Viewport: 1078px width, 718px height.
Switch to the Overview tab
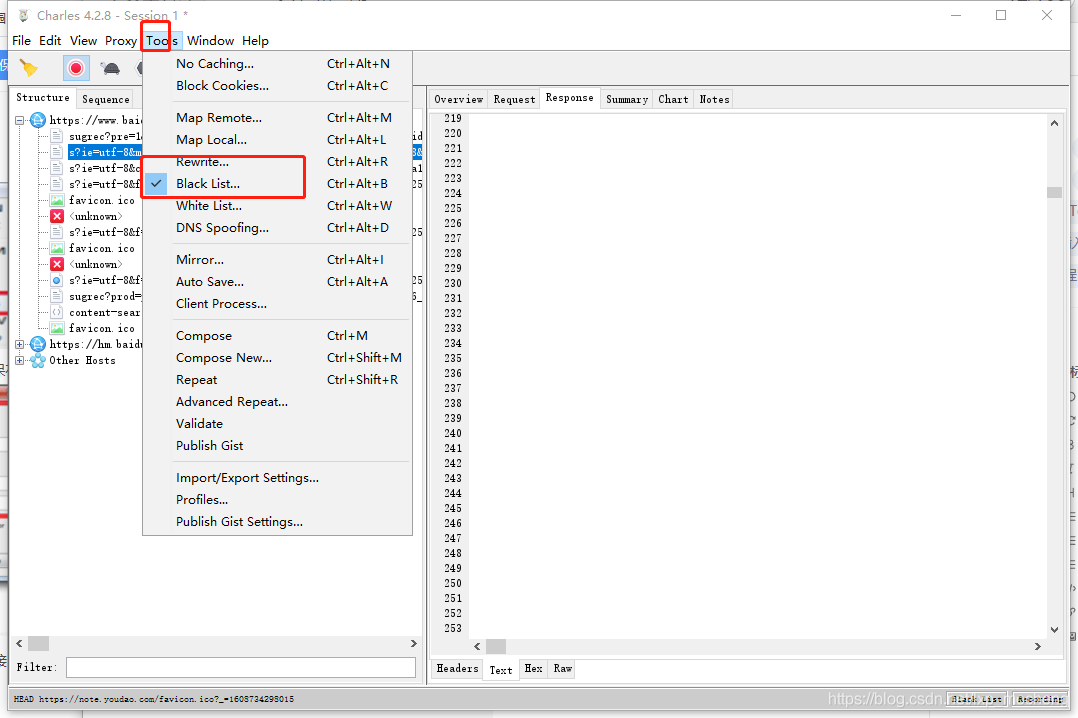(x=459, y=99)
